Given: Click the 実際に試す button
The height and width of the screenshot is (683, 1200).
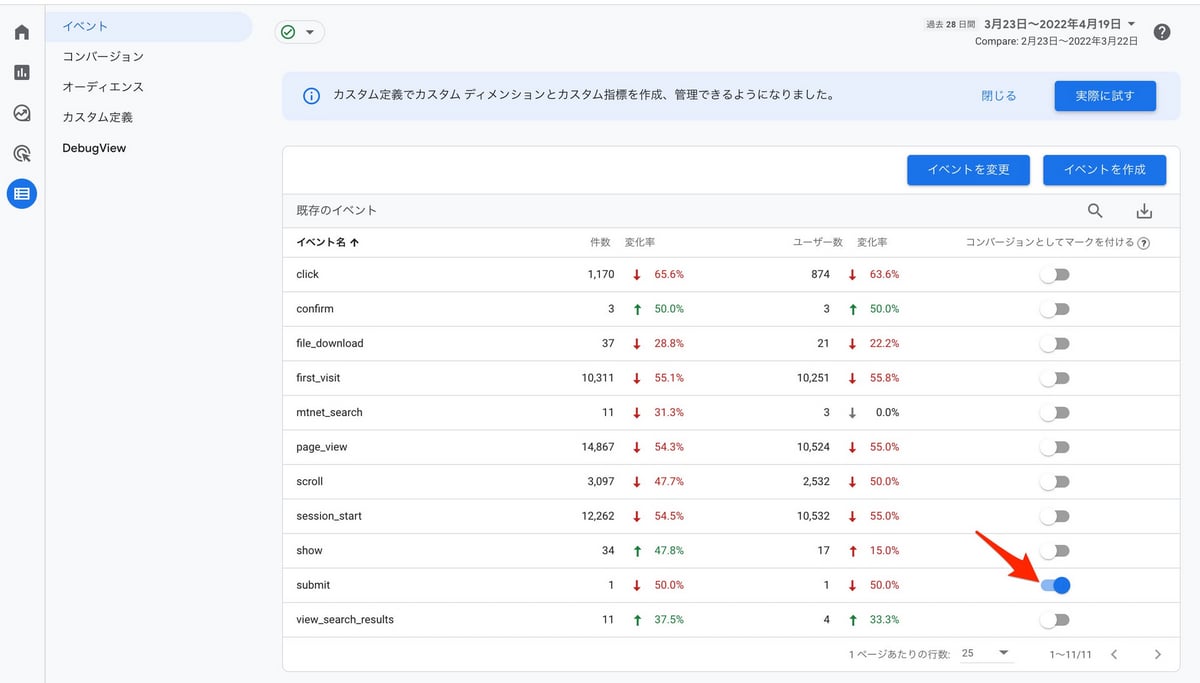Looking at the screenshot, I should [1105, 96].
